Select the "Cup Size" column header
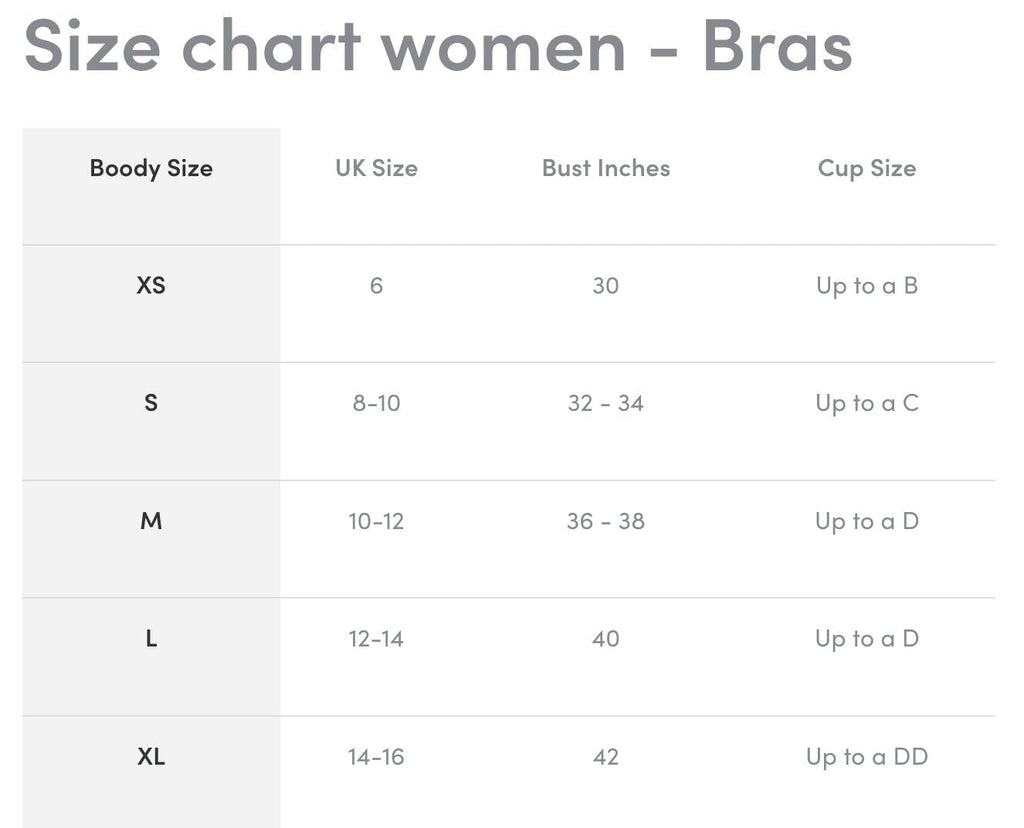Image resolution: width=1024 pixels, height=828 pixels. pyautogui.click(x=867, y=168)
